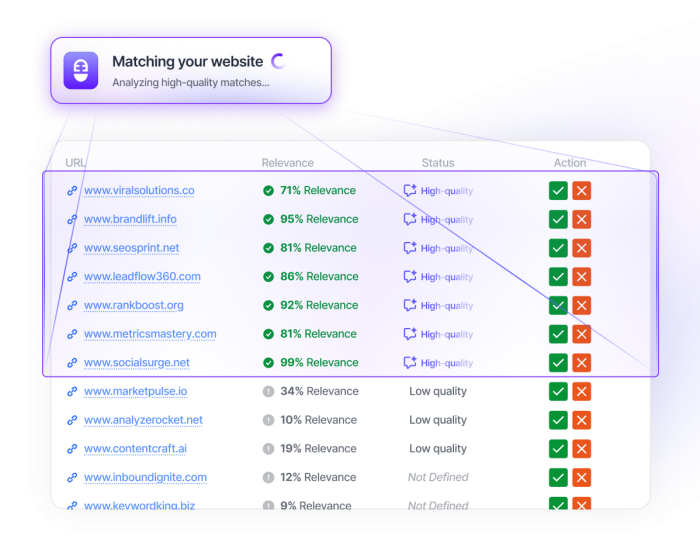Select the 10% Relevance value
Screen dimensions: 700x546
[318, 420]
